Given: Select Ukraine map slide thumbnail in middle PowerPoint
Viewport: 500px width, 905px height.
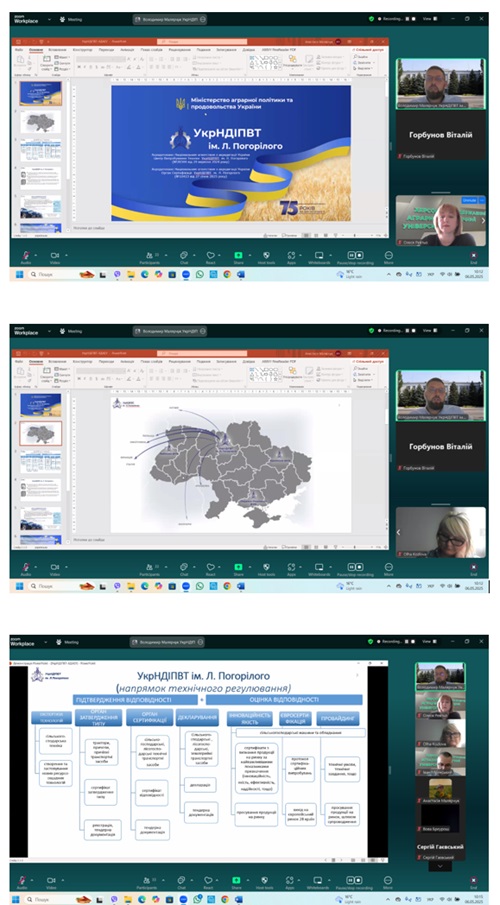Looking at the screenshot, I should click(x=40, y=433).
